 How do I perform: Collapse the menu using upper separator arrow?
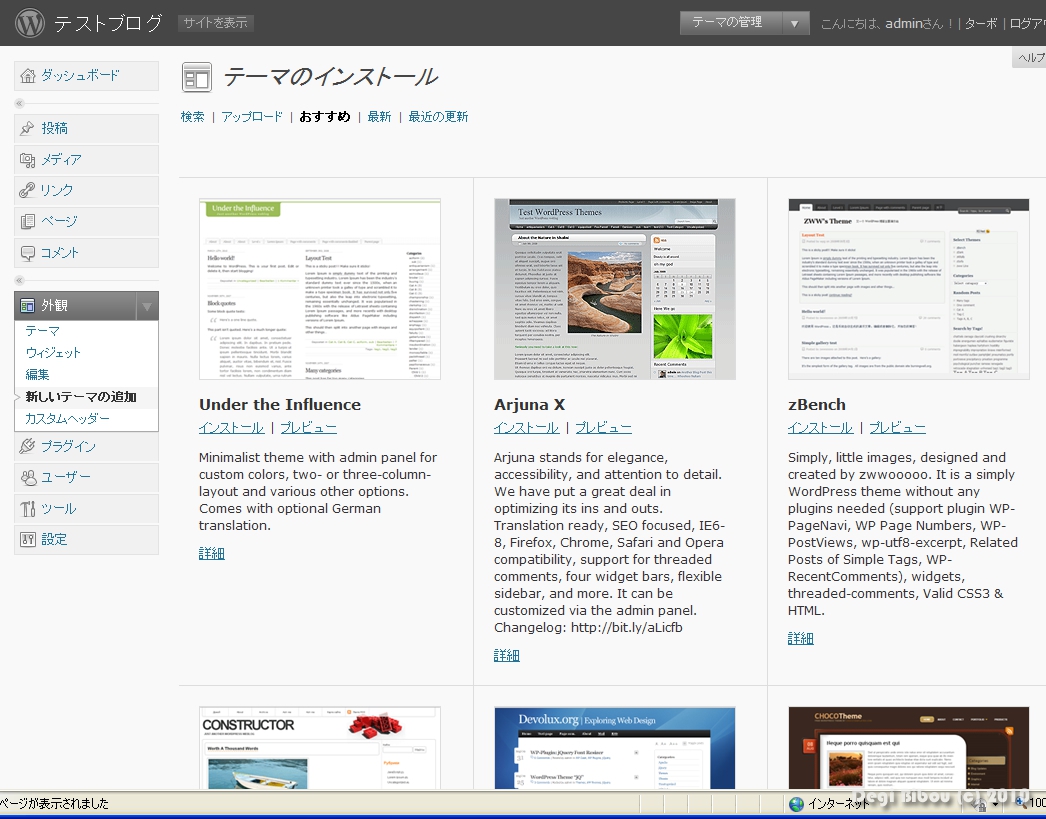[19, 103]
